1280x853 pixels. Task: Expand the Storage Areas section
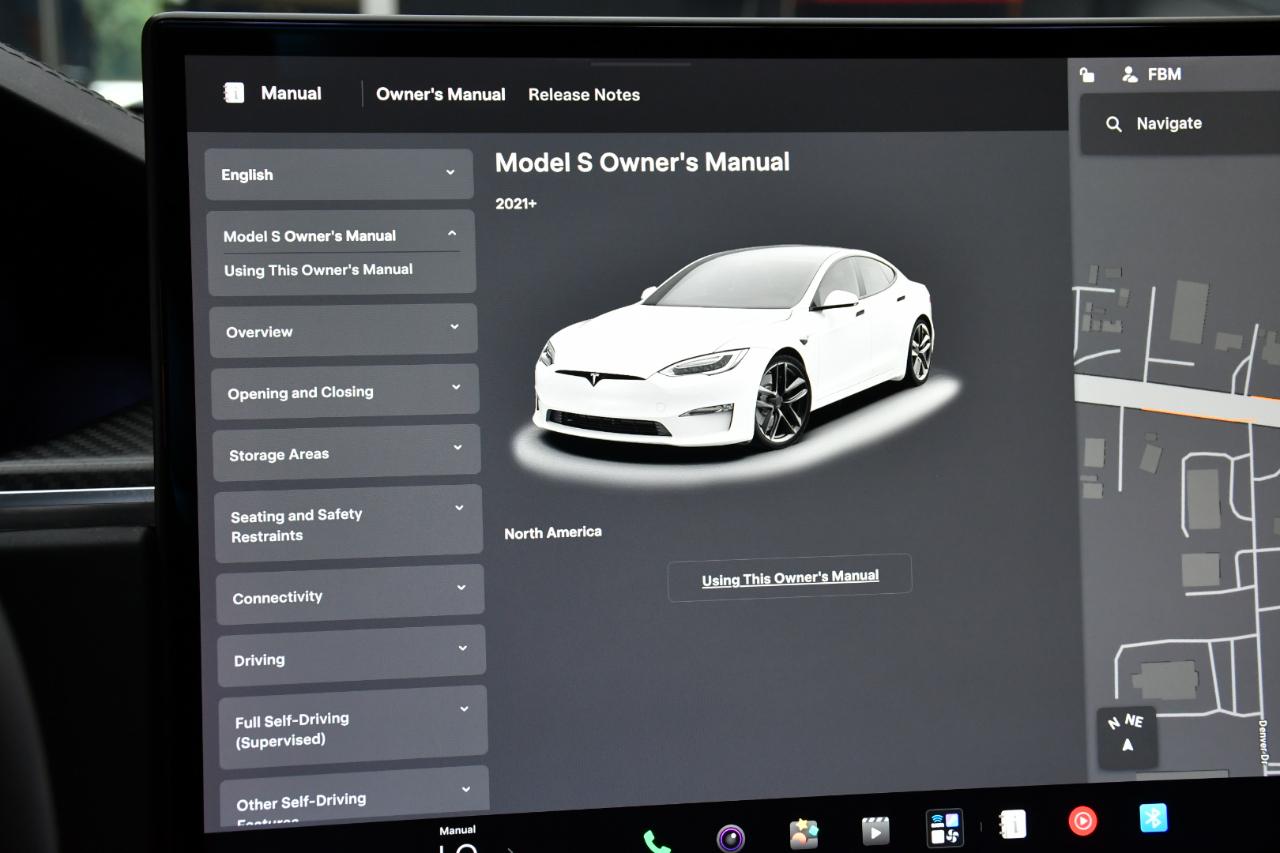click(347, 453)
